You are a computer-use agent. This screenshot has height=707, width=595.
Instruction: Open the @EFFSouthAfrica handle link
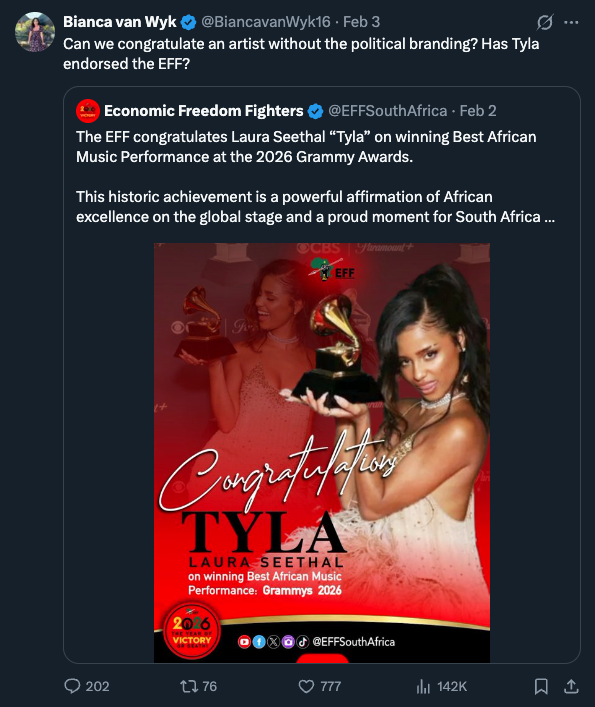pyautogui.click(x=388, y=111)
